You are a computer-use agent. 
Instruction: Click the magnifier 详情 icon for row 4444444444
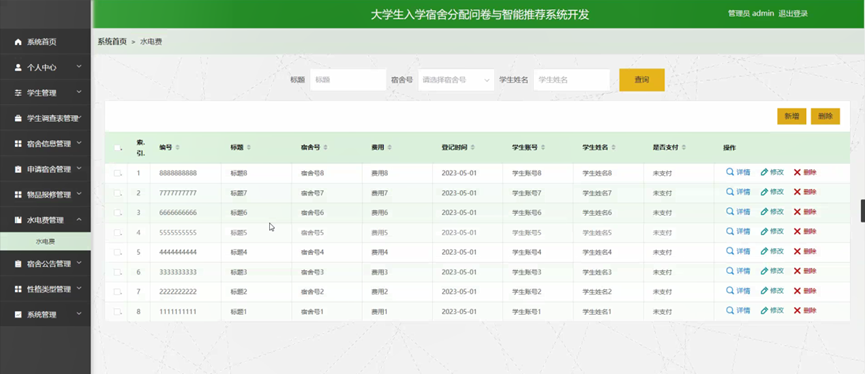[729, 251]
